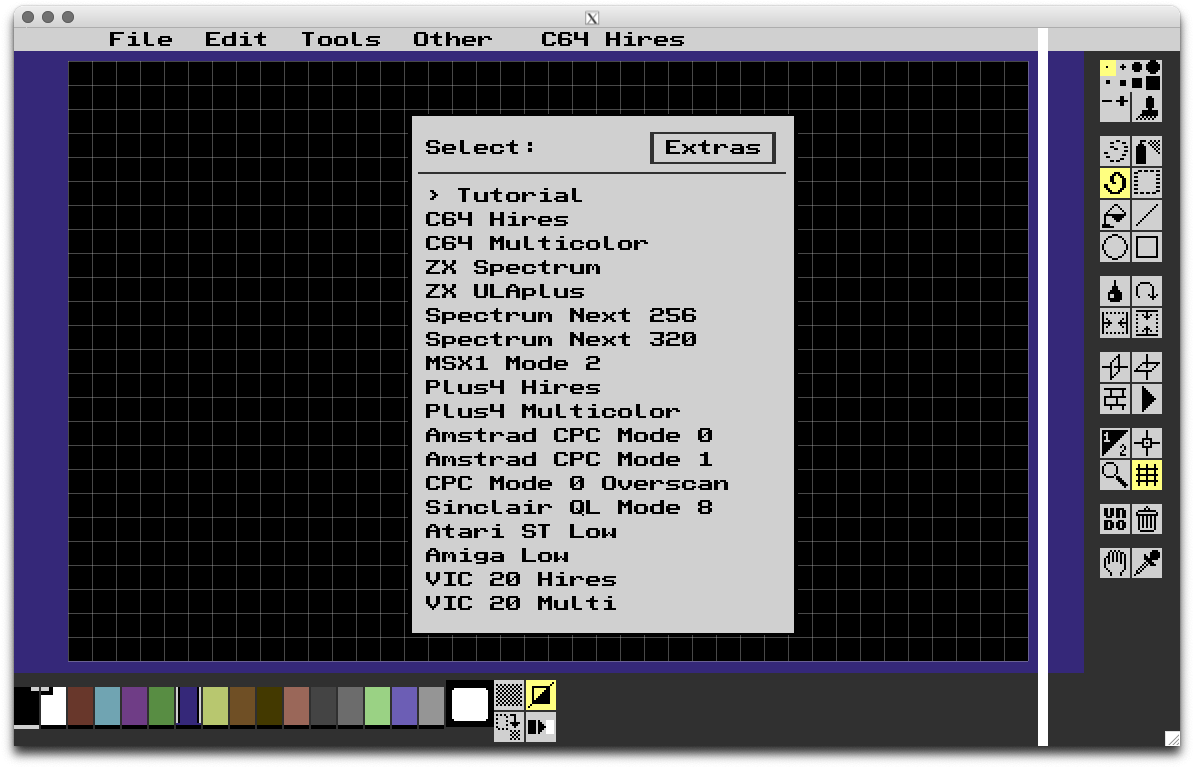
Task: Select the circle drawing tool
Action: coord(1115,247)
